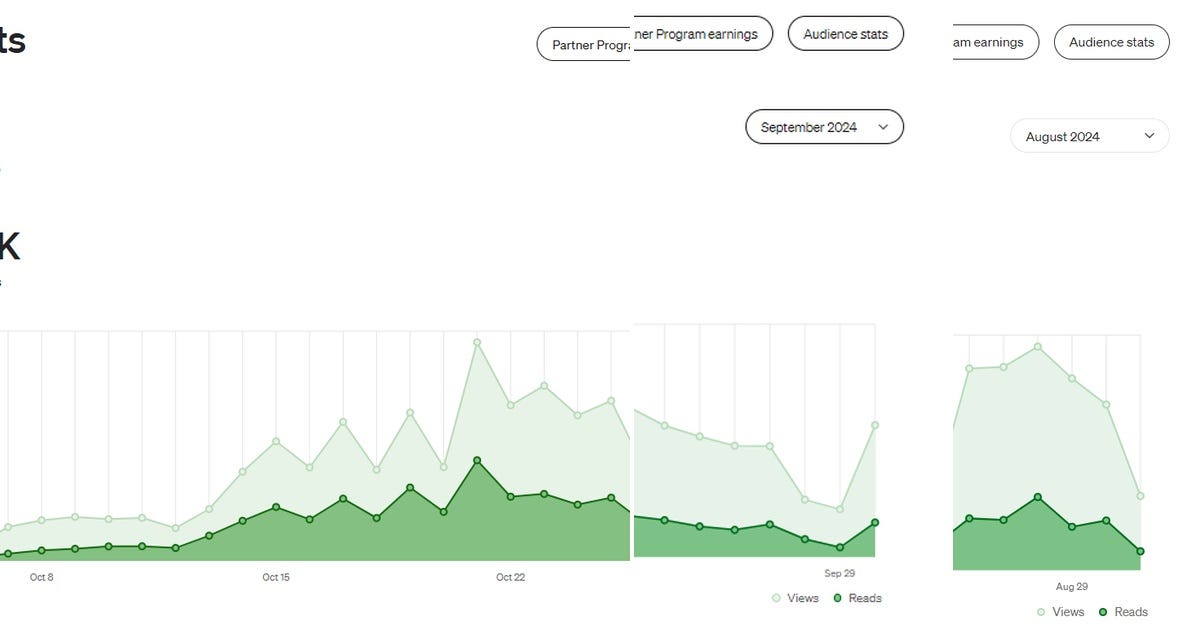Screen dimensions: 1200x630
Task: Open the August 2024 month selector
Action: click(x=1089, y=135)
